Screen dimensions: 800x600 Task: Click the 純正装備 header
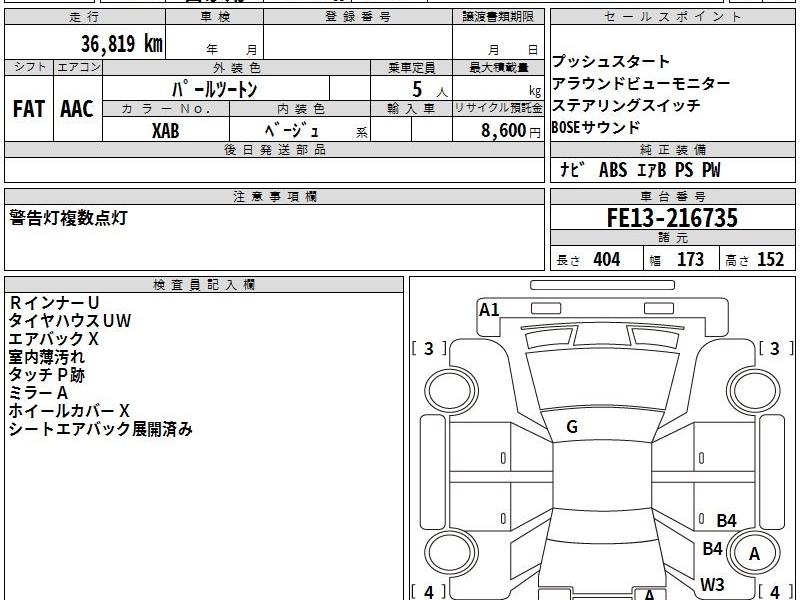[672, 150]
